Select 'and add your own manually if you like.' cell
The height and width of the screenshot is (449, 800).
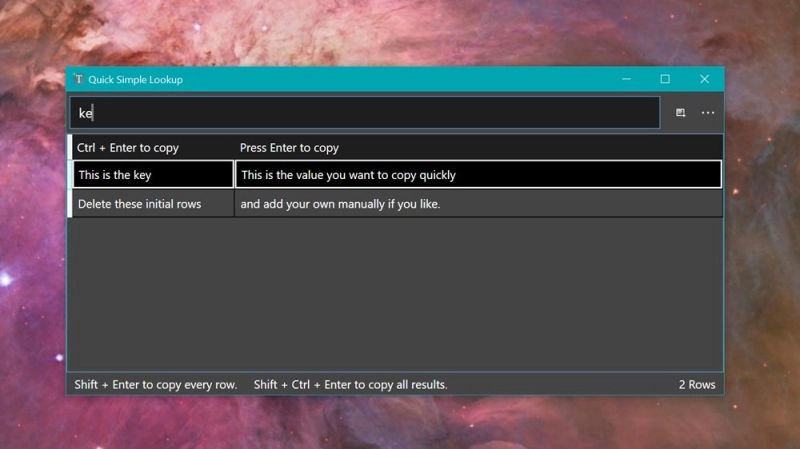[478, 204]
